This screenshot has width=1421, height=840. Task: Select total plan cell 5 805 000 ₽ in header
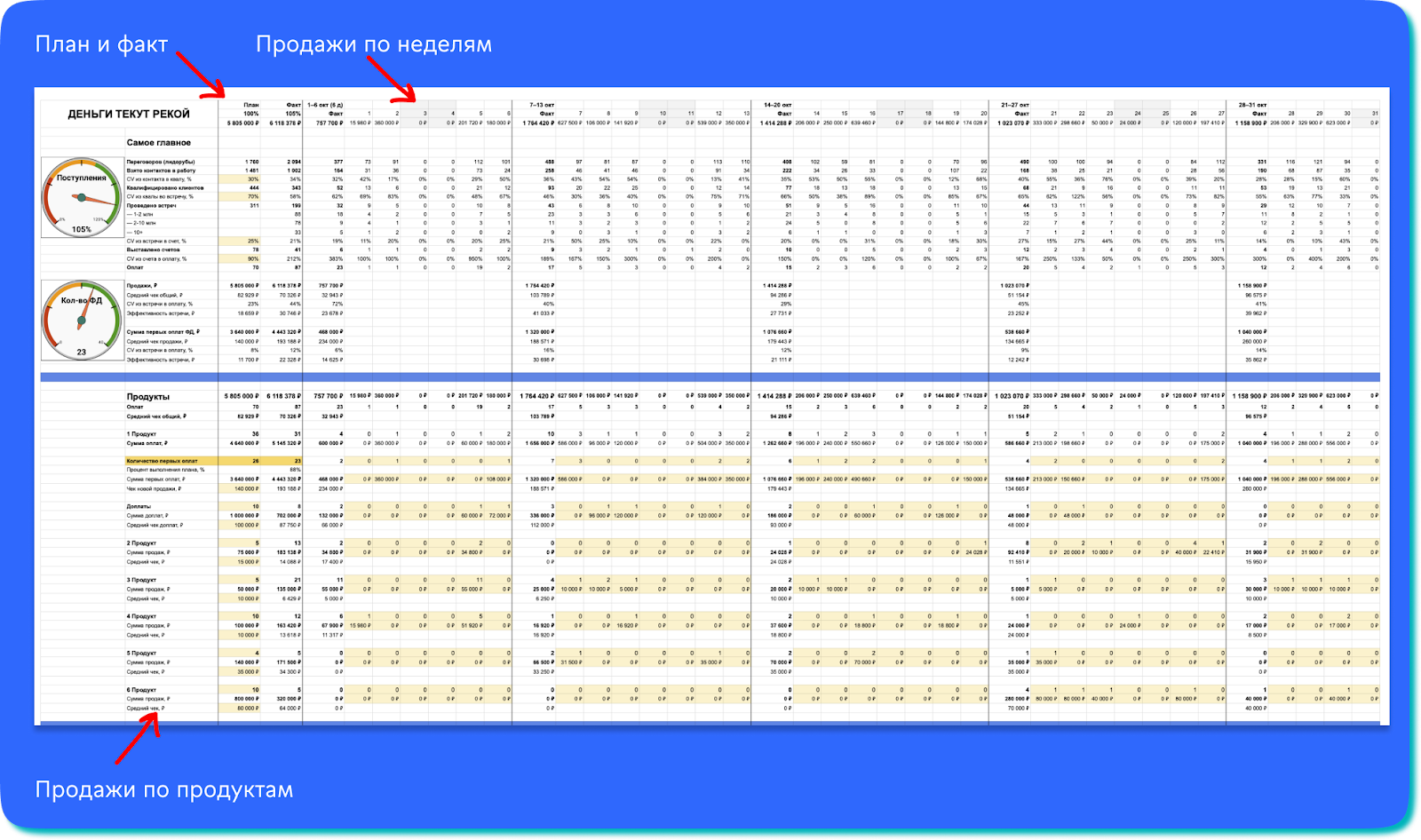[242, 123]
